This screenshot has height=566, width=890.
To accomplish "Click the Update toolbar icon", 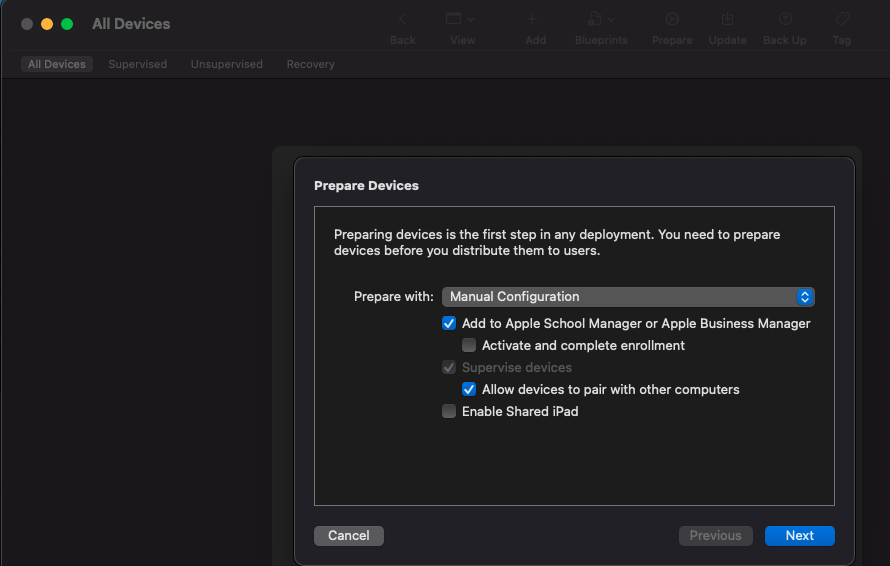I will (727, 19).
